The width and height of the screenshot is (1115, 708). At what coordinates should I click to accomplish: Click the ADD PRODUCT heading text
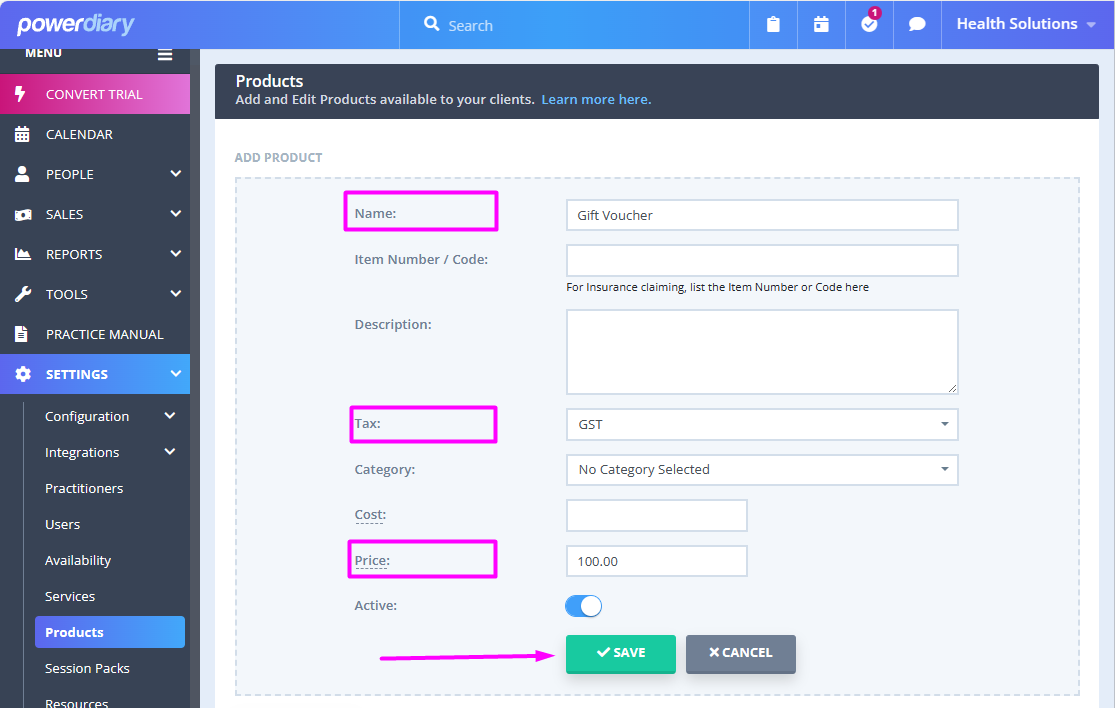[278, 158]
